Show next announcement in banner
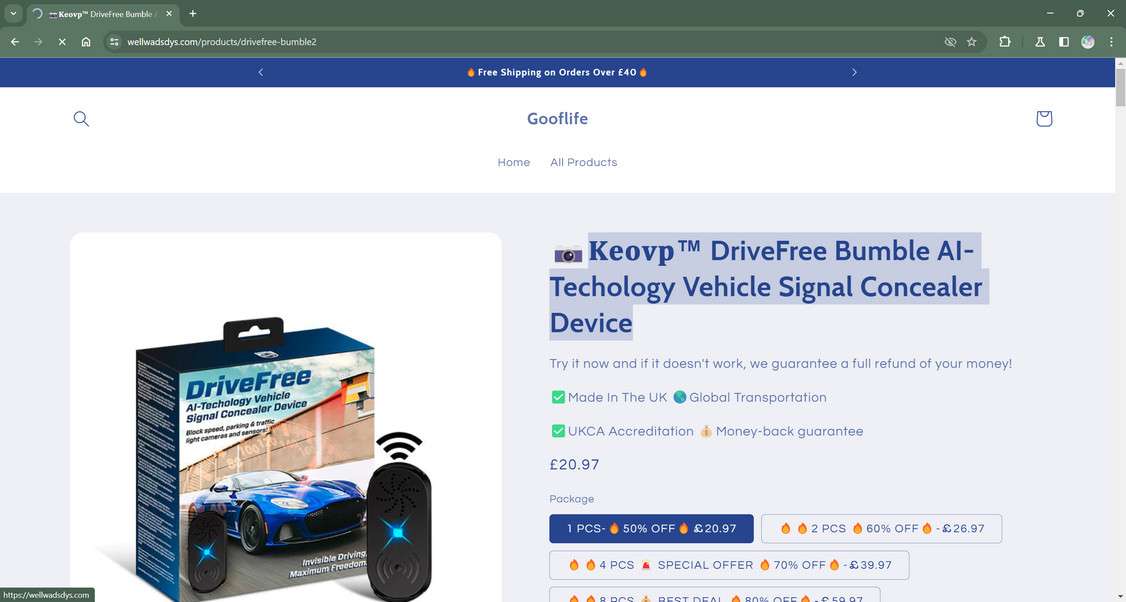The width and height of the screenshot is (1126, 602). (x=854, y=72)
